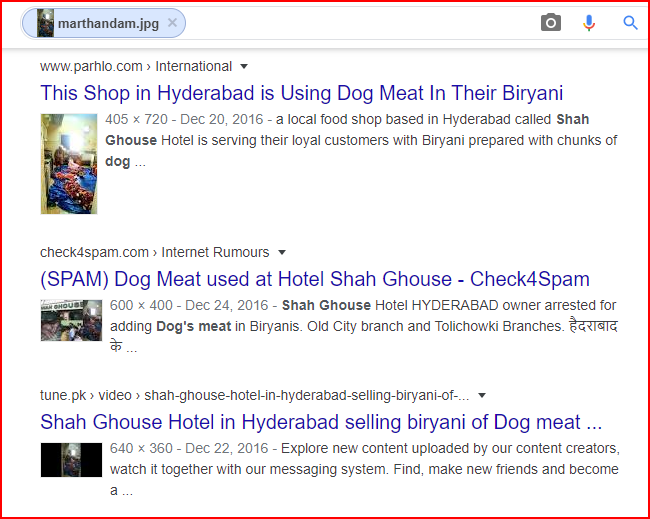This screenshot has width=650, height=519.
Task: Click the International breadcrumb text
Action: 194,66
